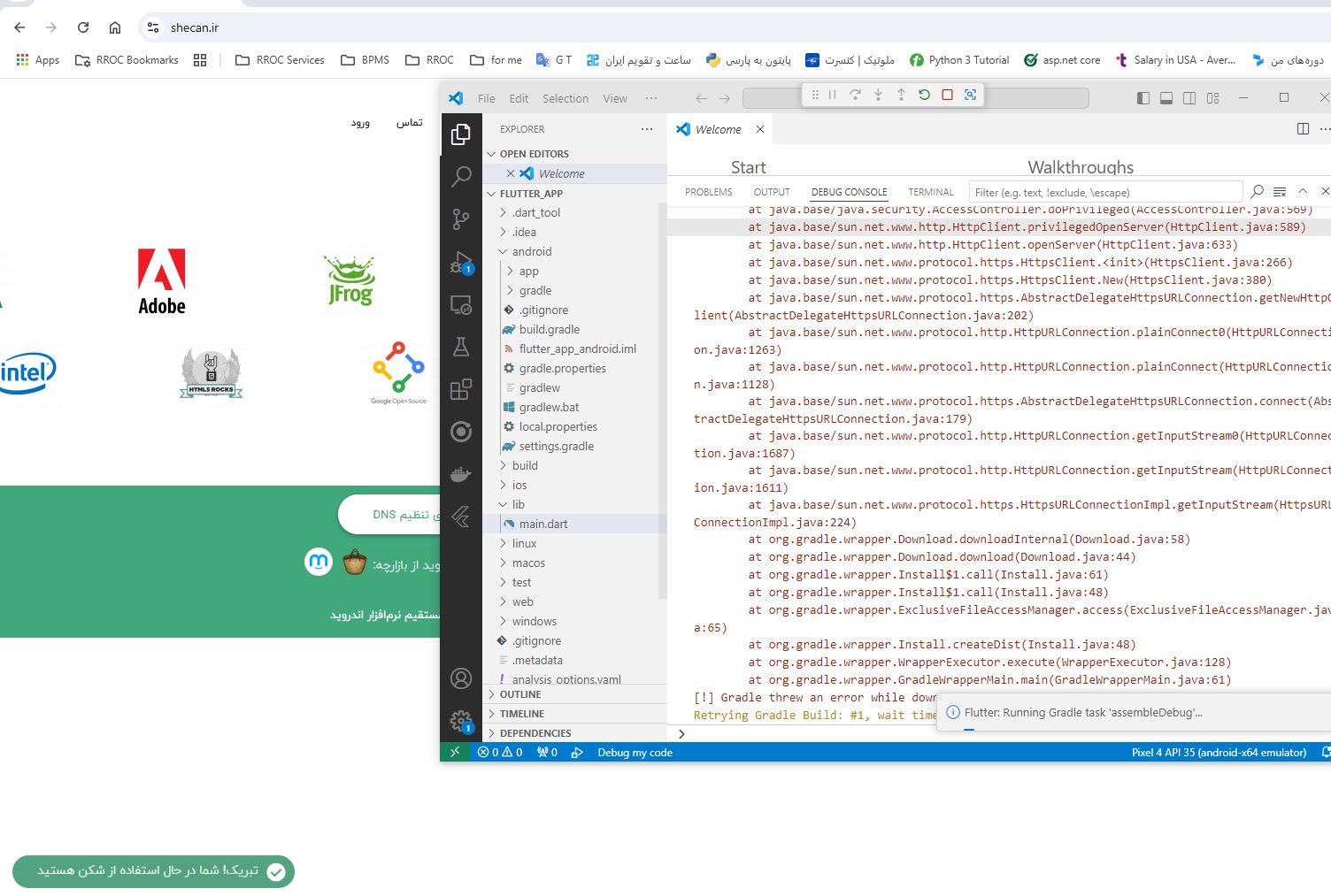Screen dimensions: 1331x896
Task: Click debug Step Over
Action: coord(855,95)
